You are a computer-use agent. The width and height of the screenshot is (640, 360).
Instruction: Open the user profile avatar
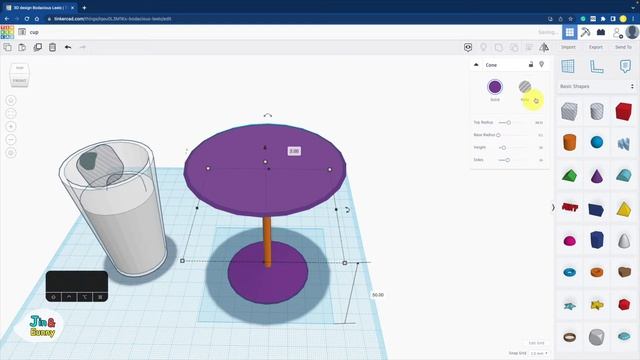pyautogui.click(x=632, y=32)
